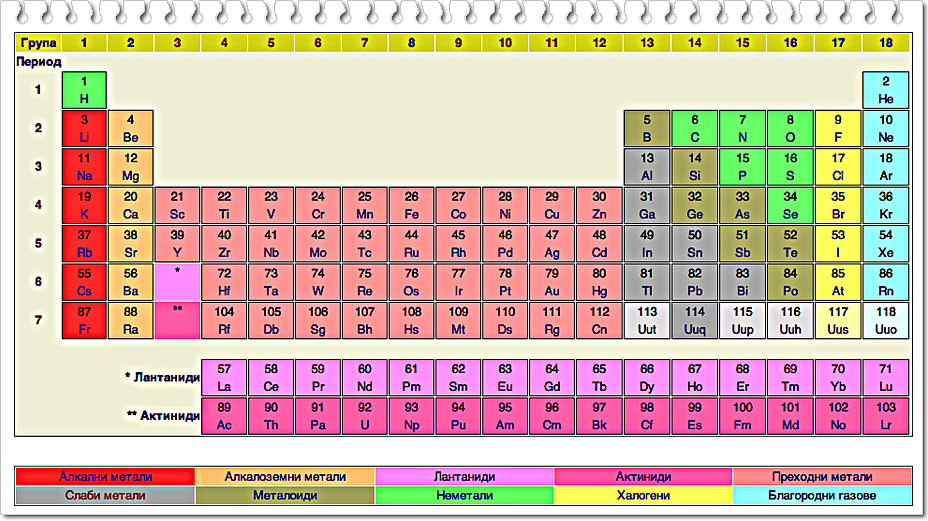Image resolution: width=928 pixels, height=521 pixels.
Task: Click the Technetium (Tc) cell
Action: [365, 244]
